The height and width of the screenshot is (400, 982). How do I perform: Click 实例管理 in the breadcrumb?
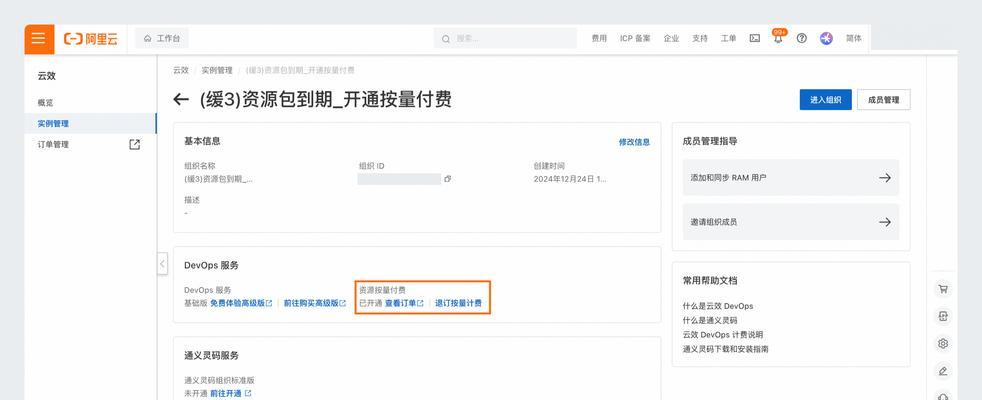coord(217,70)
